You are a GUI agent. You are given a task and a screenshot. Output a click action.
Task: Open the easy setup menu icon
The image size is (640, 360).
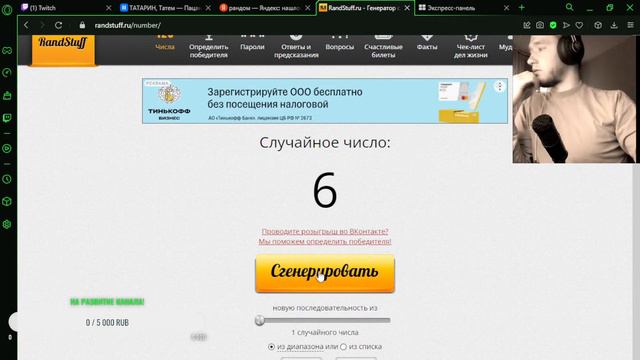pos(631,25)
